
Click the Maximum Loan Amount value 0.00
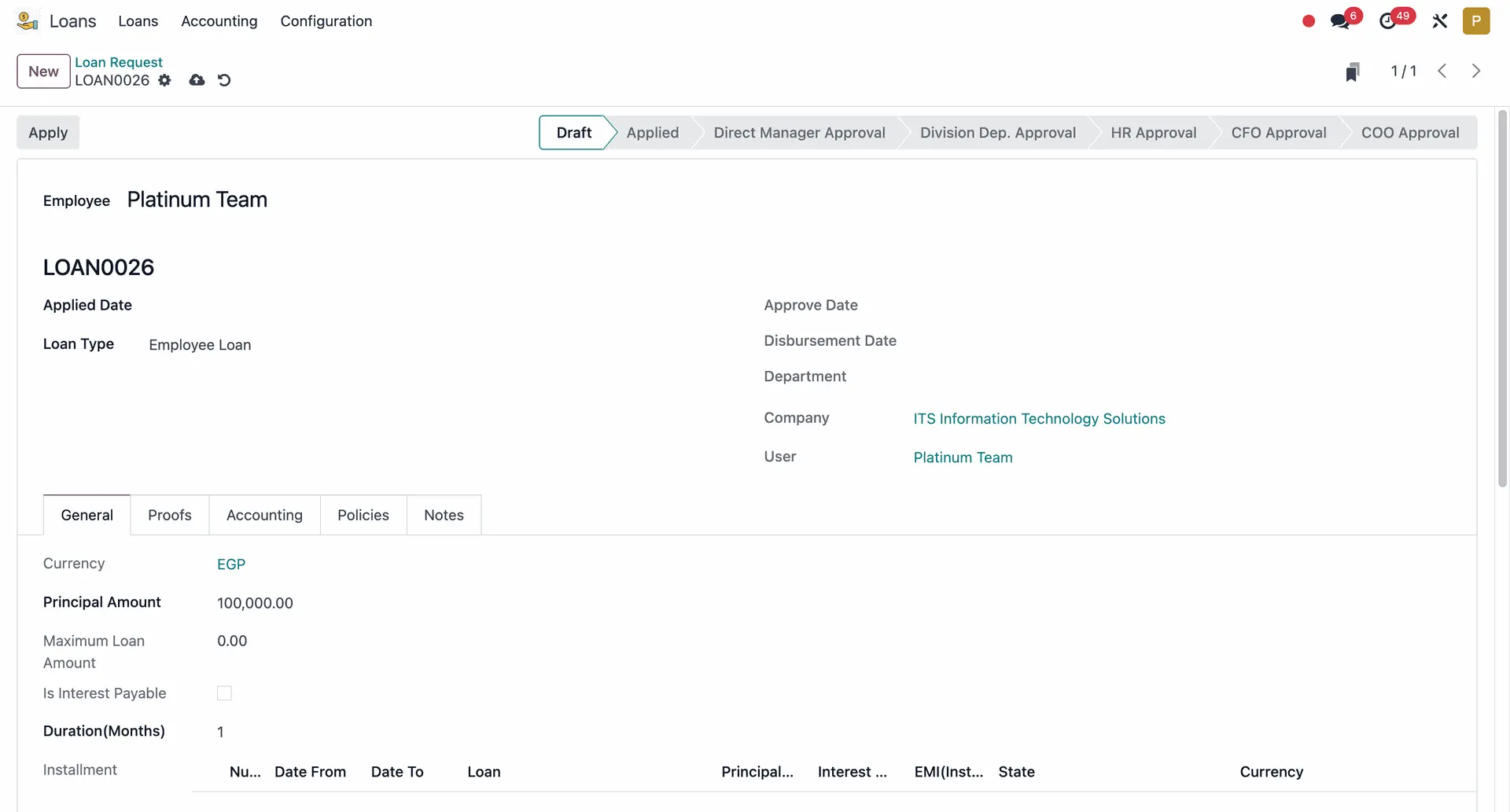232,641
